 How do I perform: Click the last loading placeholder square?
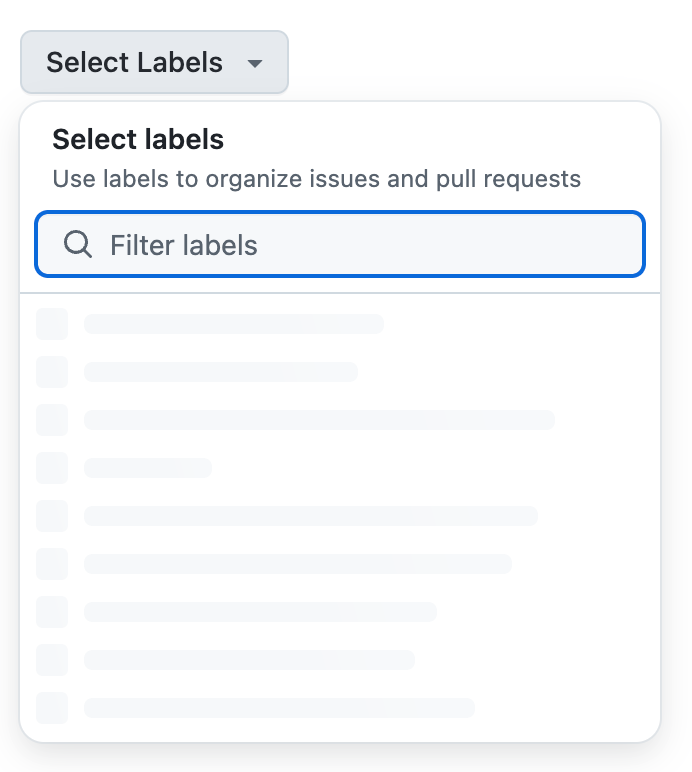[52, 708]
